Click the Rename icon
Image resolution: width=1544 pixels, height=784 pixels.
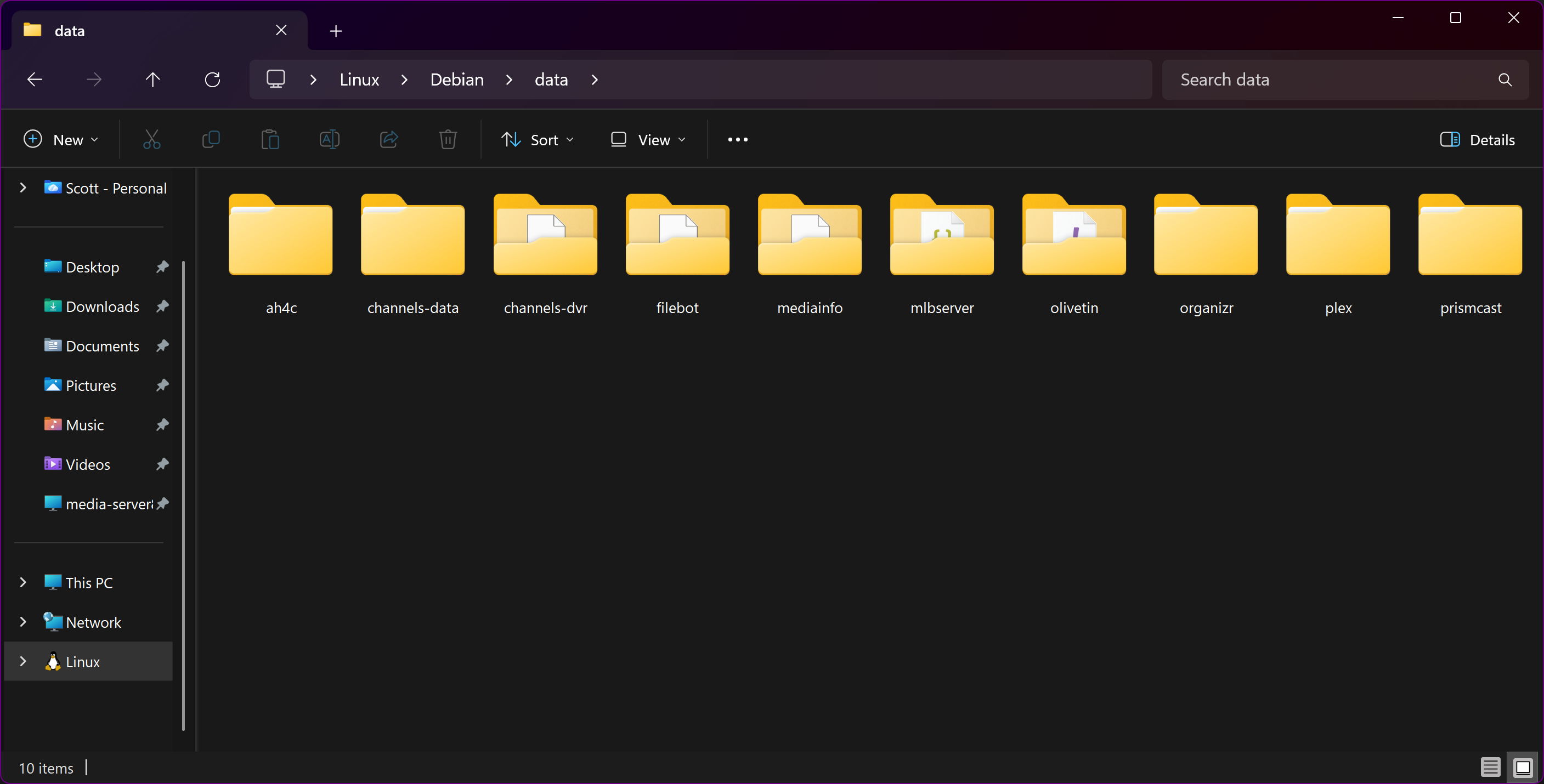tap(330, 140)
